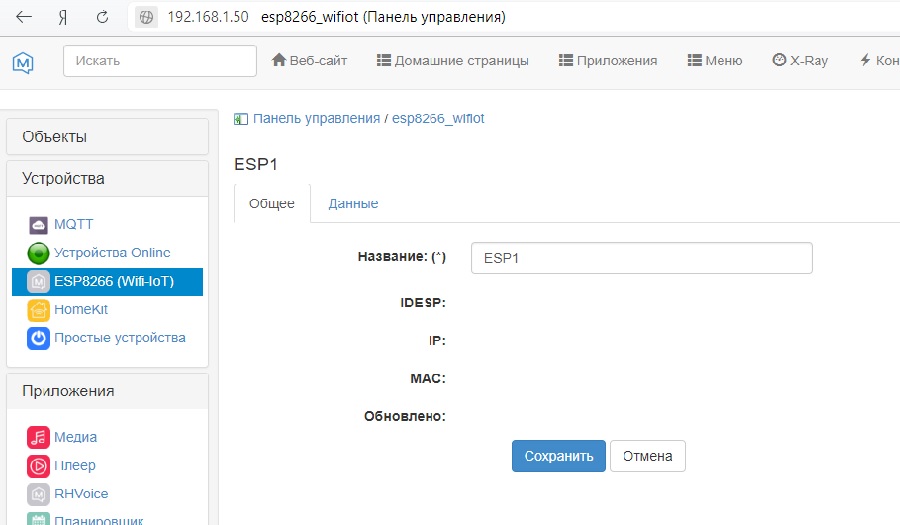This screenshot has width=900, height=525.
Task: Open the HomeKit link
Action: point(81,309)
